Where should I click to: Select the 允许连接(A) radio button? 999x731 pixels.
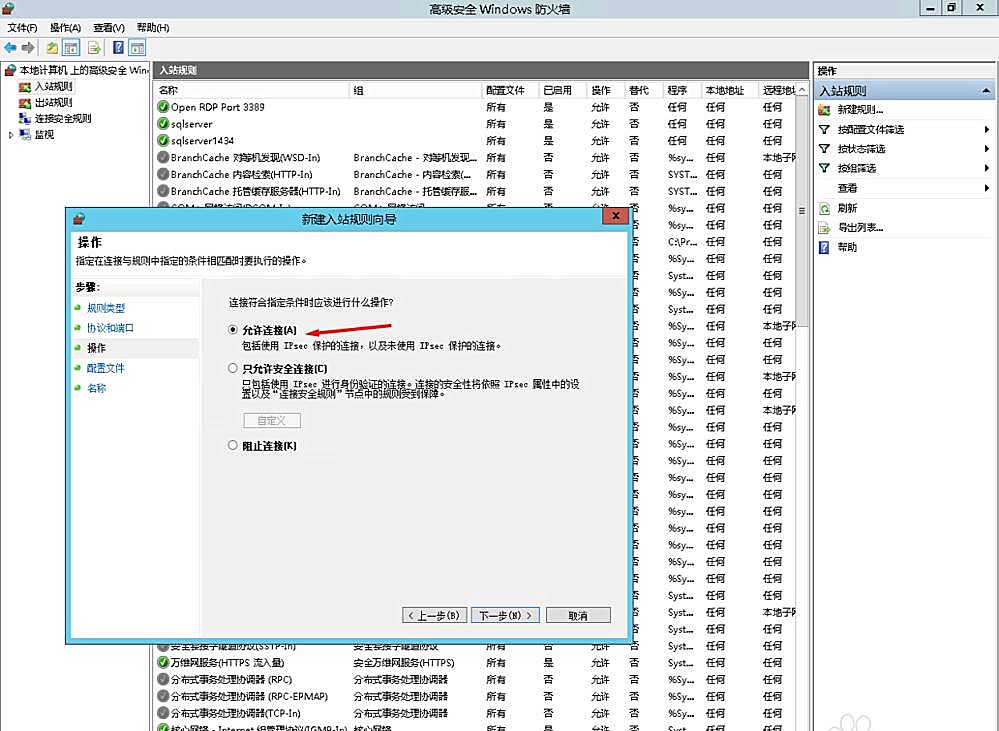[x=233, y=330]
